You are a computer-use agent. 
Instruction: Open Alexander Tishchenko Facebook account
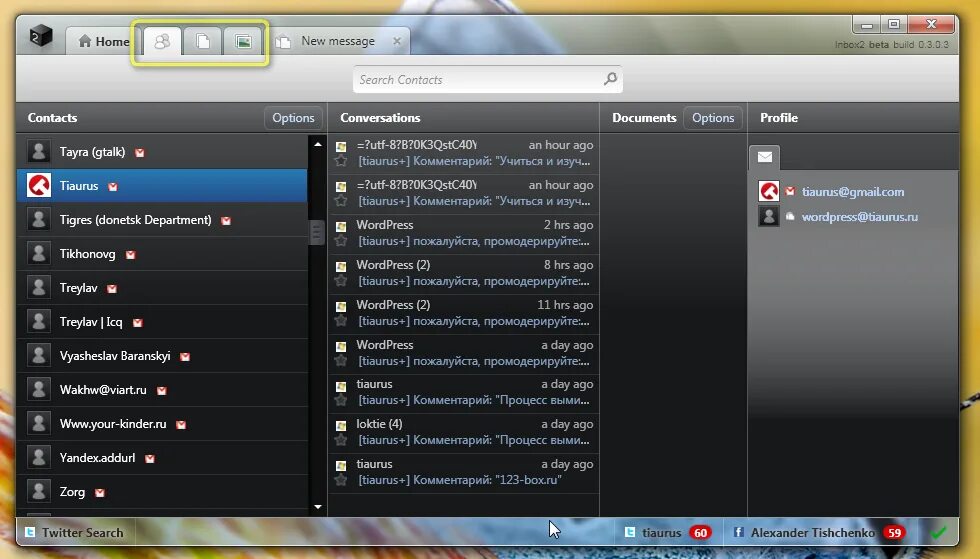click(x=812, y=533)
